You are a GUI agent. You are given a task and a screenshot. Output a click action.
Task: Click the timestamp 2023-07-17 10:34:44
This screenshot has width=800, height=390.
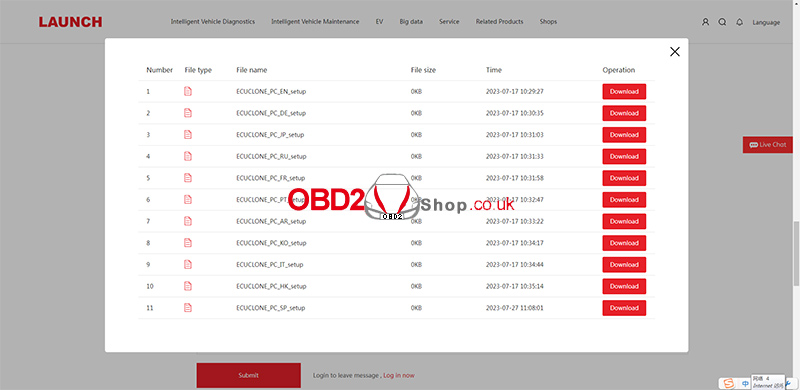tap(515, 264)
